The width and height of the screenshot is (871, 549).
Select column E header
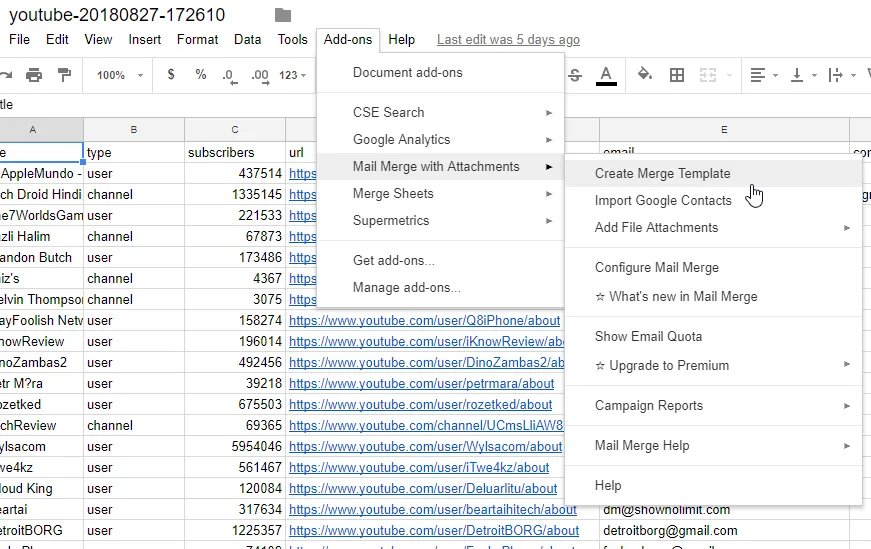pos(724,129)
